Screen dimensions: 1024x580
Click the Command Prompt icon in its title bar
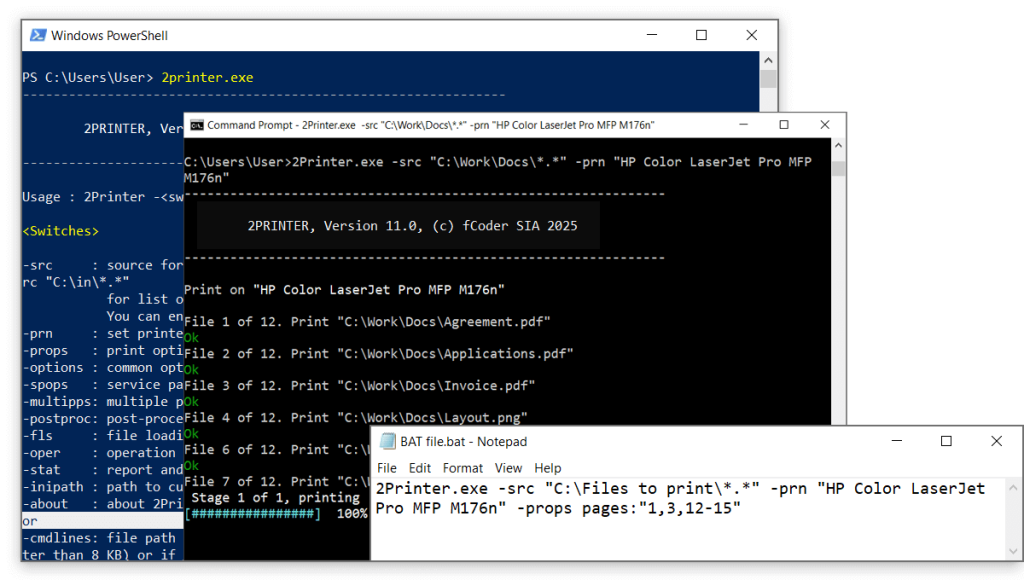click(x=198, y=125)
